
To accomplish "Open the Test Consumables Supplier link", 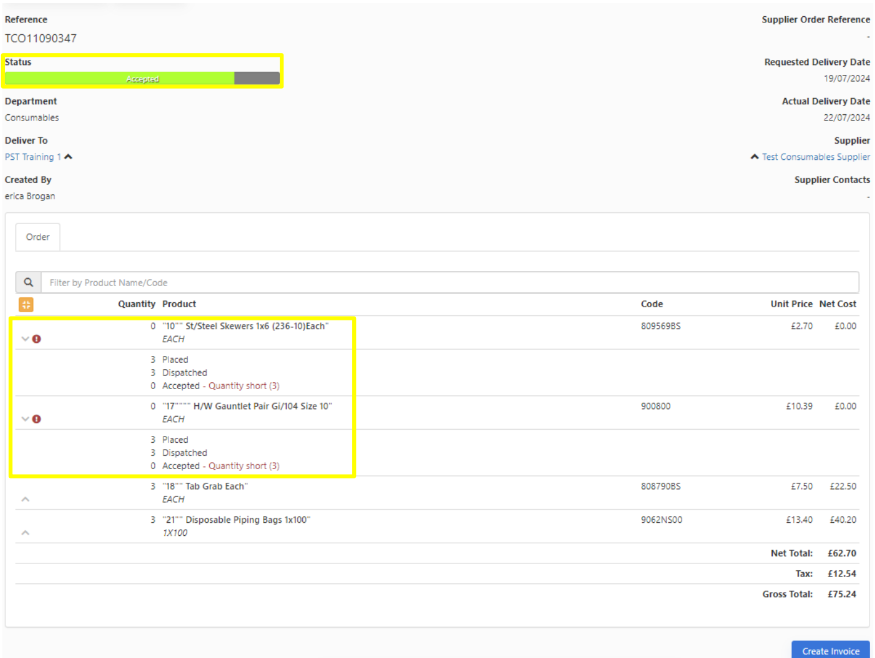I will [x=816, y=157].
